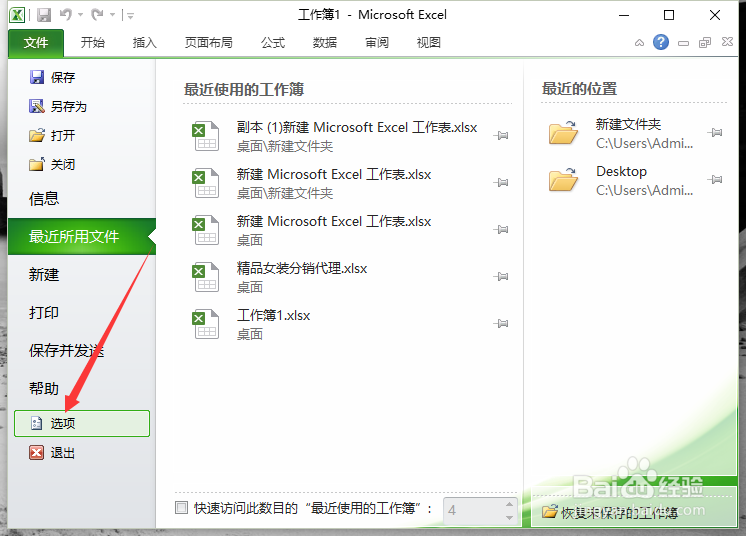Click 另存为 in the file menu
The height and width of the screenshot is (536, 746).
tap(58, 106)
